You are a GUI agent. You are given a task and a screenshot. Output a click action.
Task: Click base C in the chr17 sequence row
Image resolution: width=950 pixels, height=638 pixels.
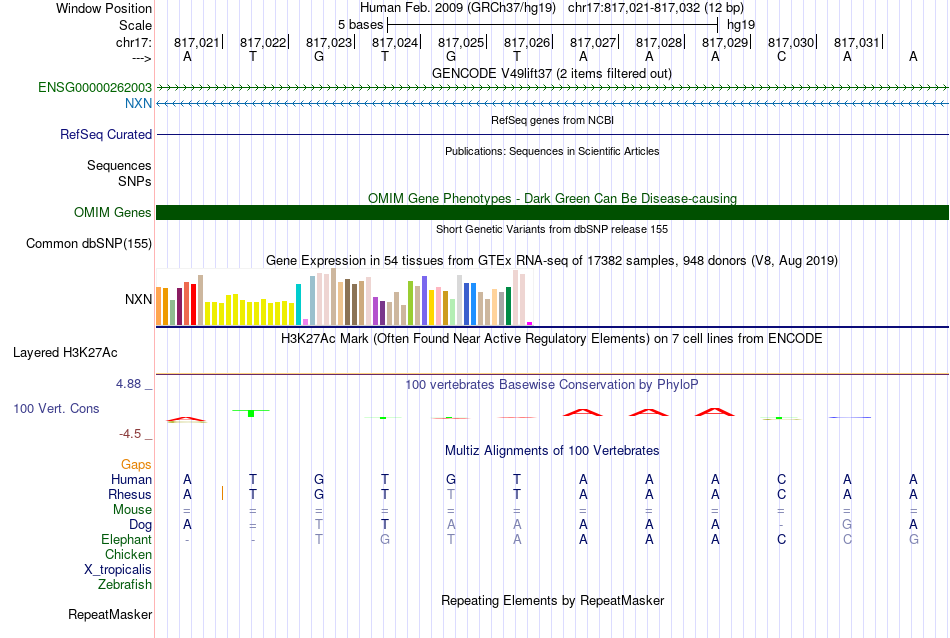[x=782, y=56]
